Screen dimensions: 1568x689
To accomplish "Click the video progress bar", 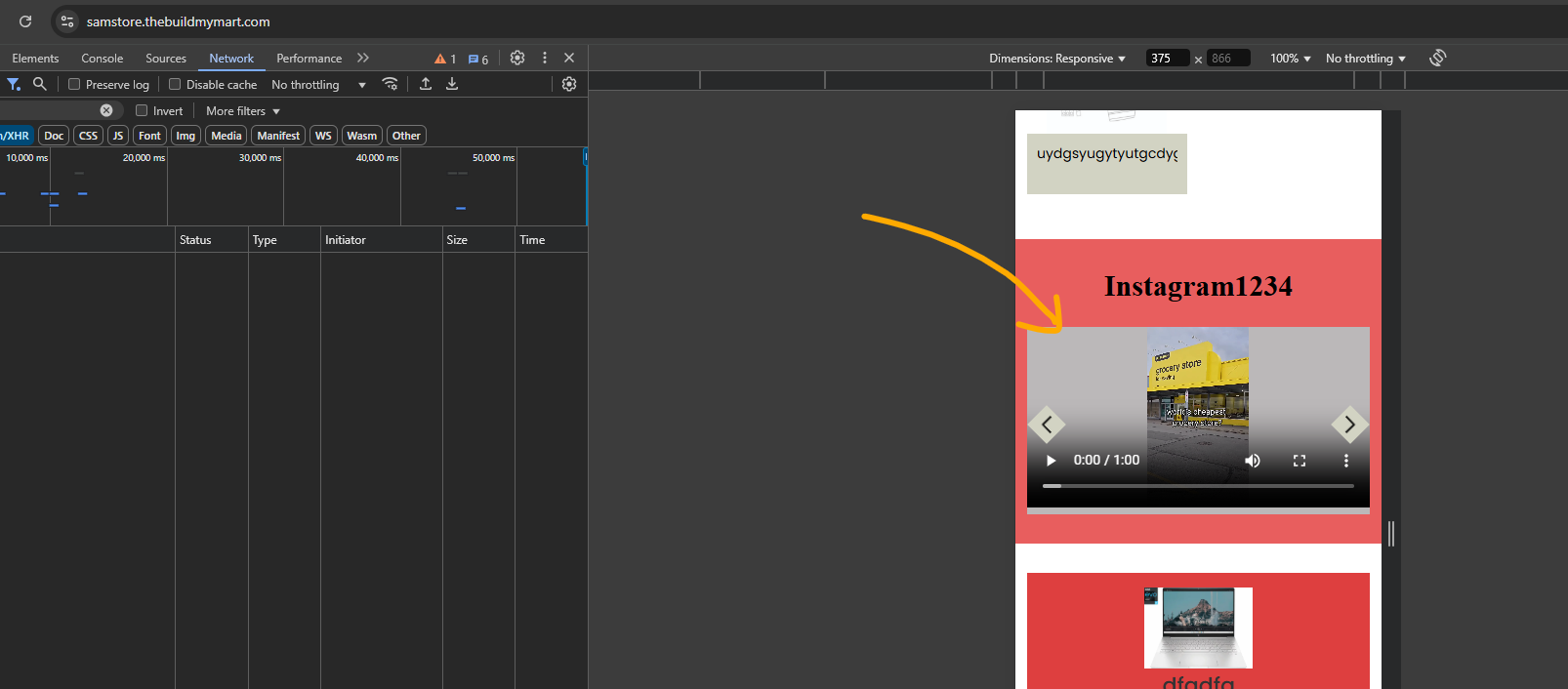I will 1198,485.
